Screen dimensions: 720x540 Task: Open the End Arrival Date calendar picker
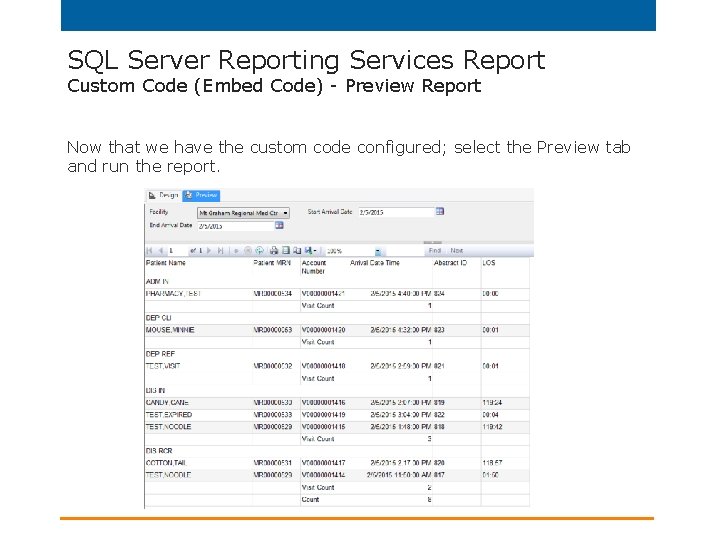[x=279, y=225]
